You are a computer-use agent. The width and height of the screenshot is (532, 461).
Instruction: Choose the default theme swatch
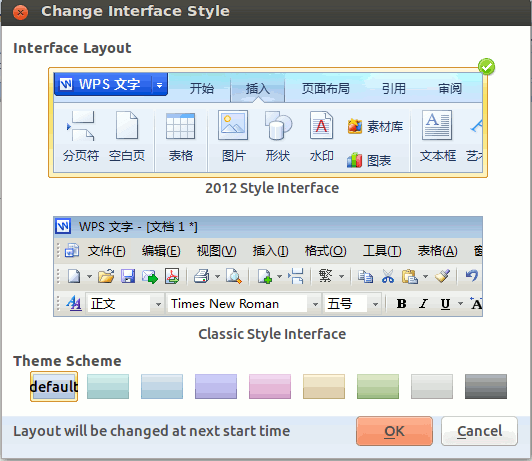tap(54, 386)
